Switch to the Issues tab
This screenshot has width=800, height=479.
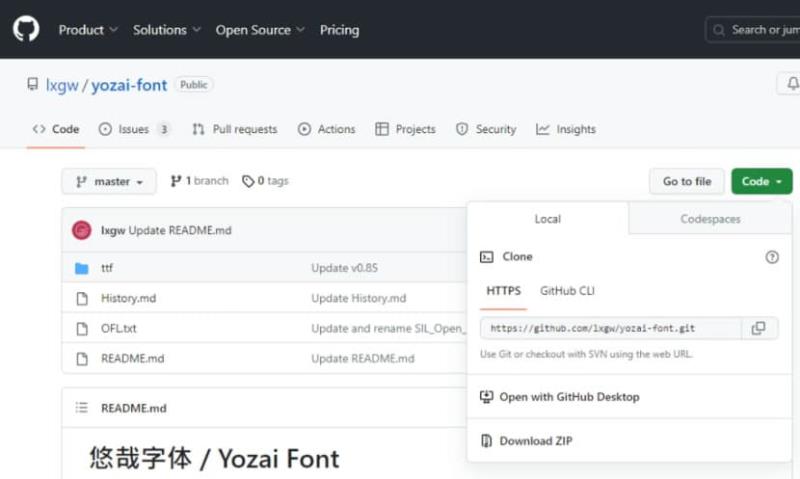click(x=134, y=129)
